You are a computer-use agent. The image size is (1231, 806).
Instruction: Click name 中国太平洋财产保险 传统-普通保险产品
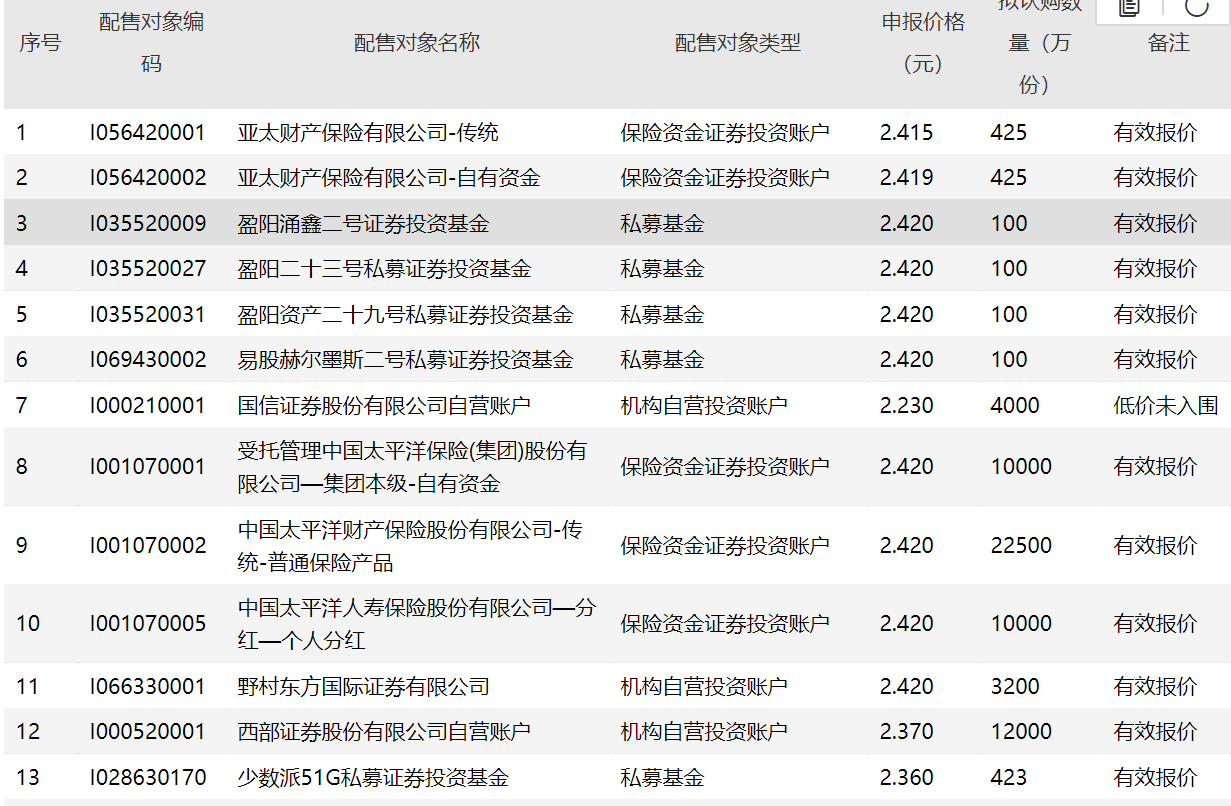410,546
